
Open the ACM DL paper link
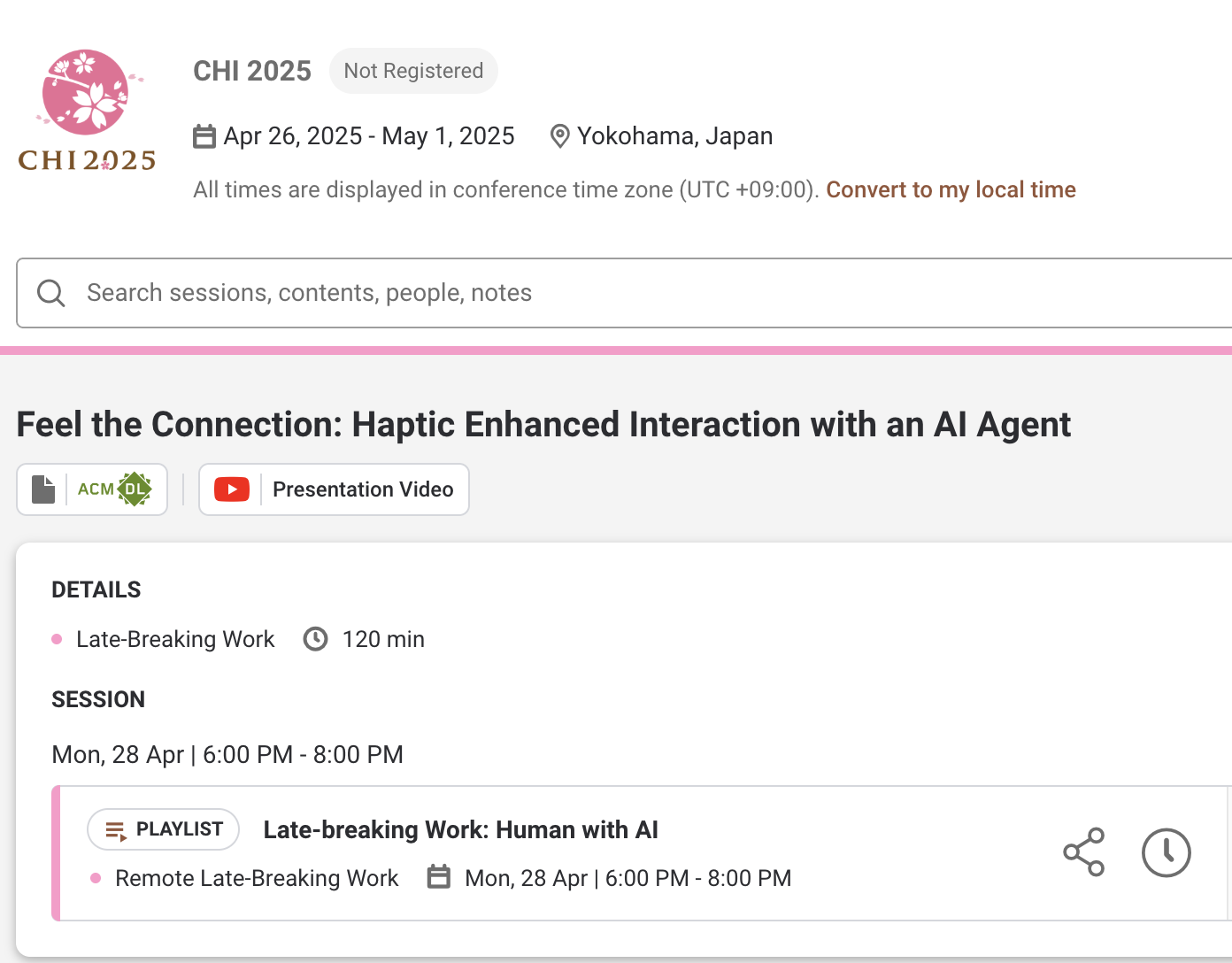pyautogui.click(x=92, y=489)
